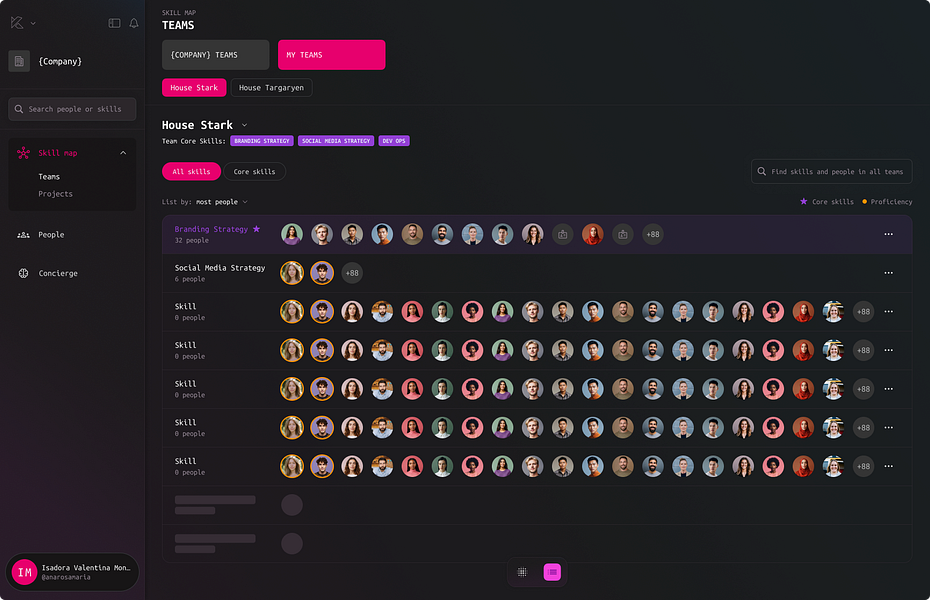Switch to list view toggle
This screenshot has height=600, width=930.
(x=552, y=572)
